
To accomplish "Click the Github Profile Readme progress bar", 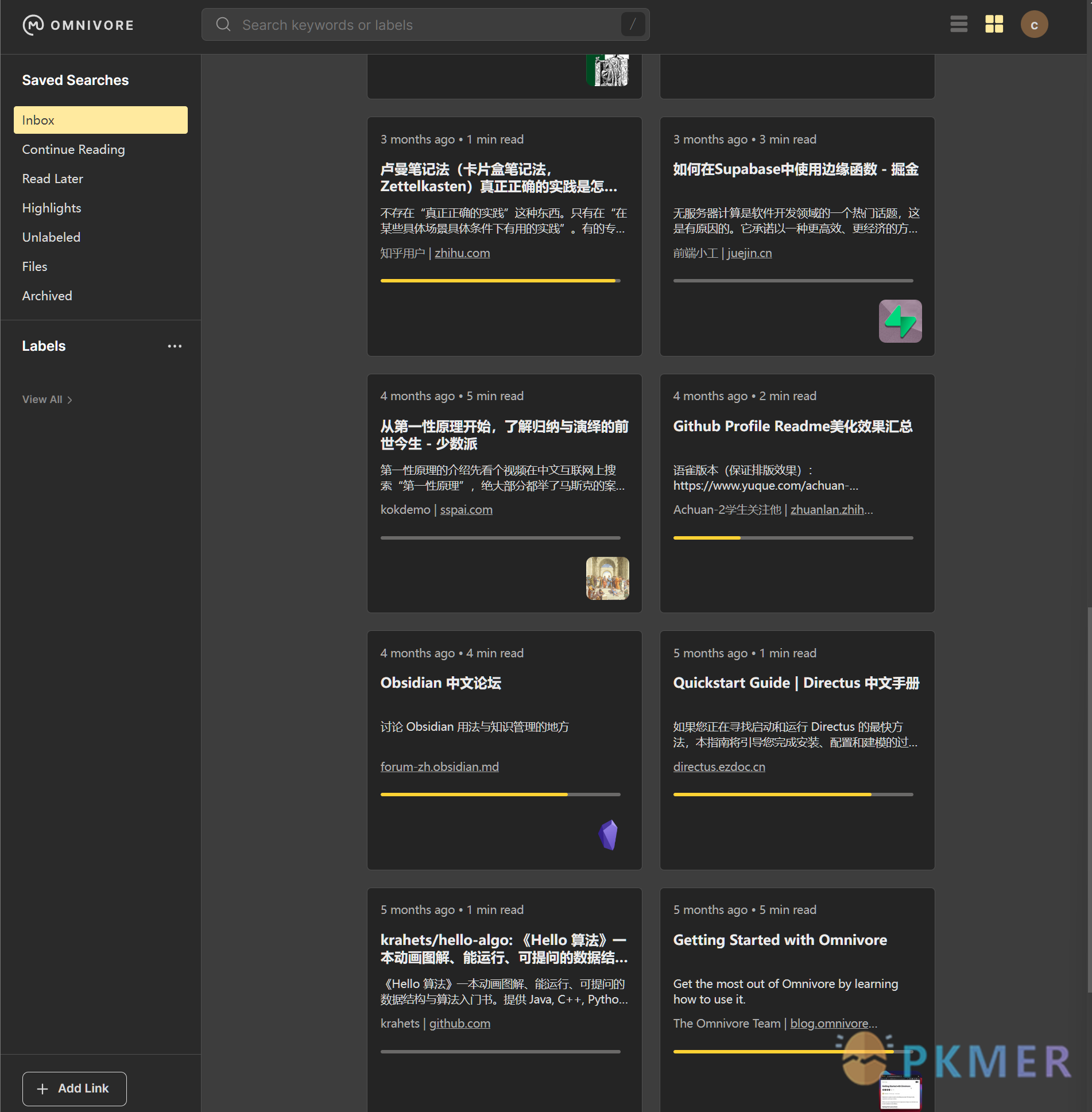I will point(793,538).
